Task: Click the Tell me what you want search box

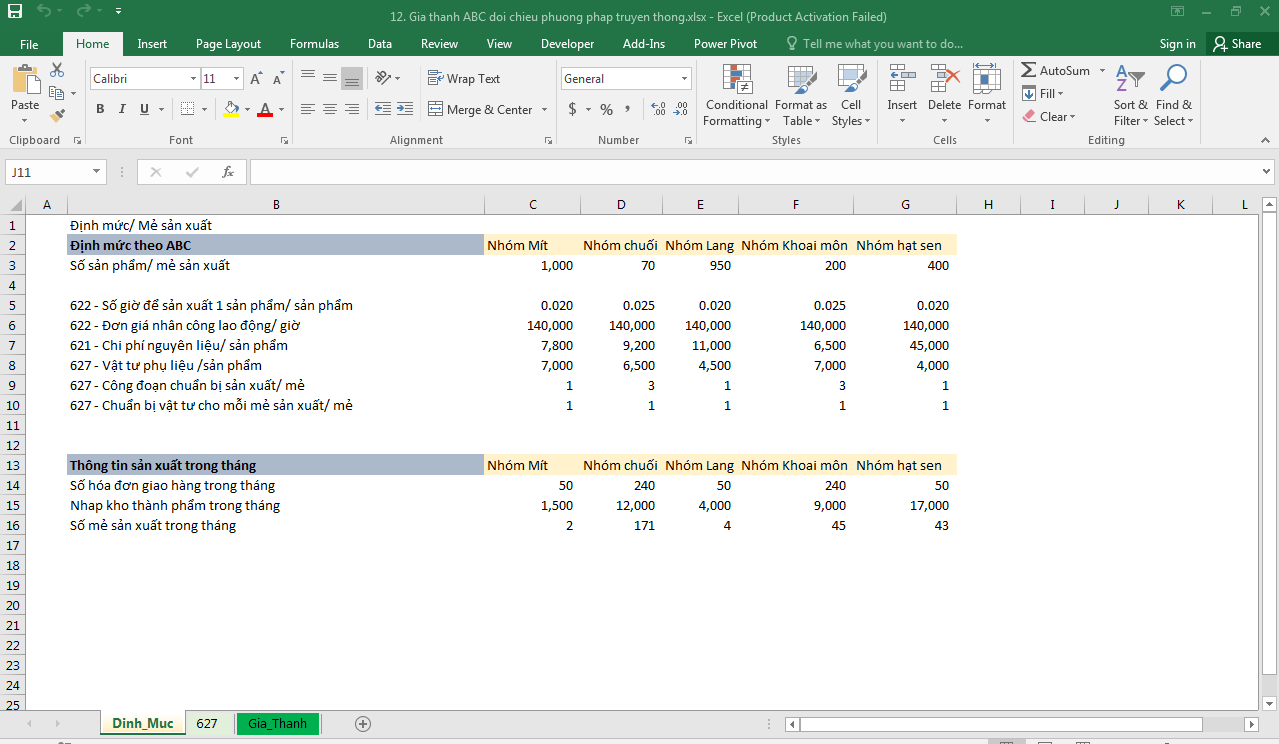Action: [x=875, y=44]
